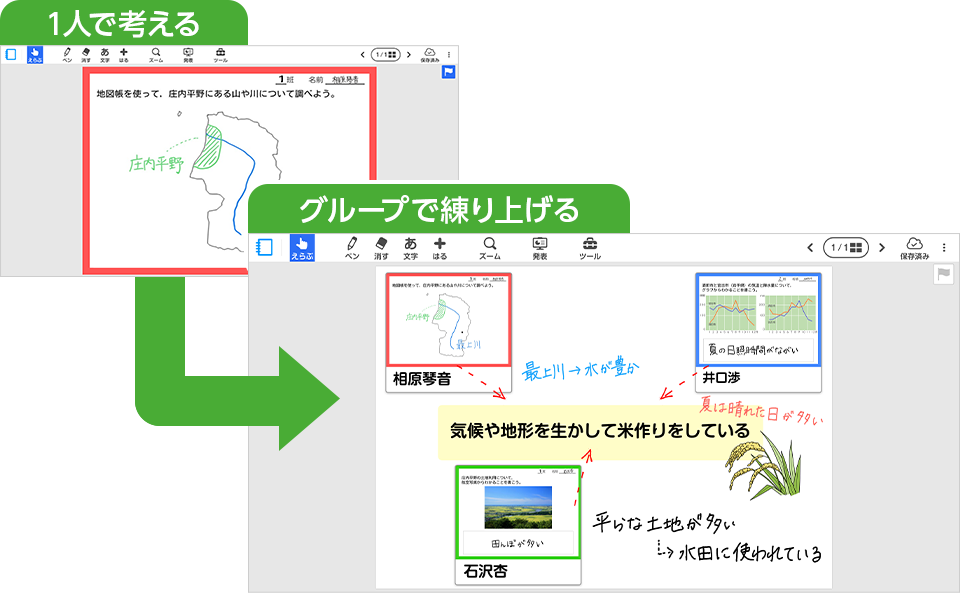Activate ズーム magnifier in the group window

point(490,248)
